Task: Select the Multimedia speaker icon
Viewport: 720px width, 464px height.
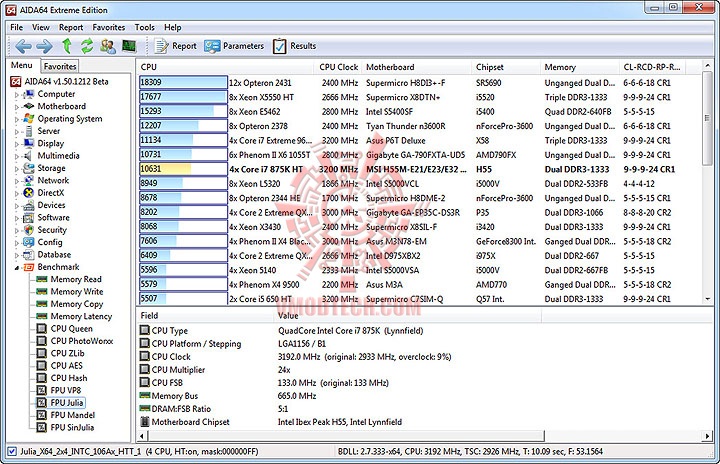Action: coord(29,156)
